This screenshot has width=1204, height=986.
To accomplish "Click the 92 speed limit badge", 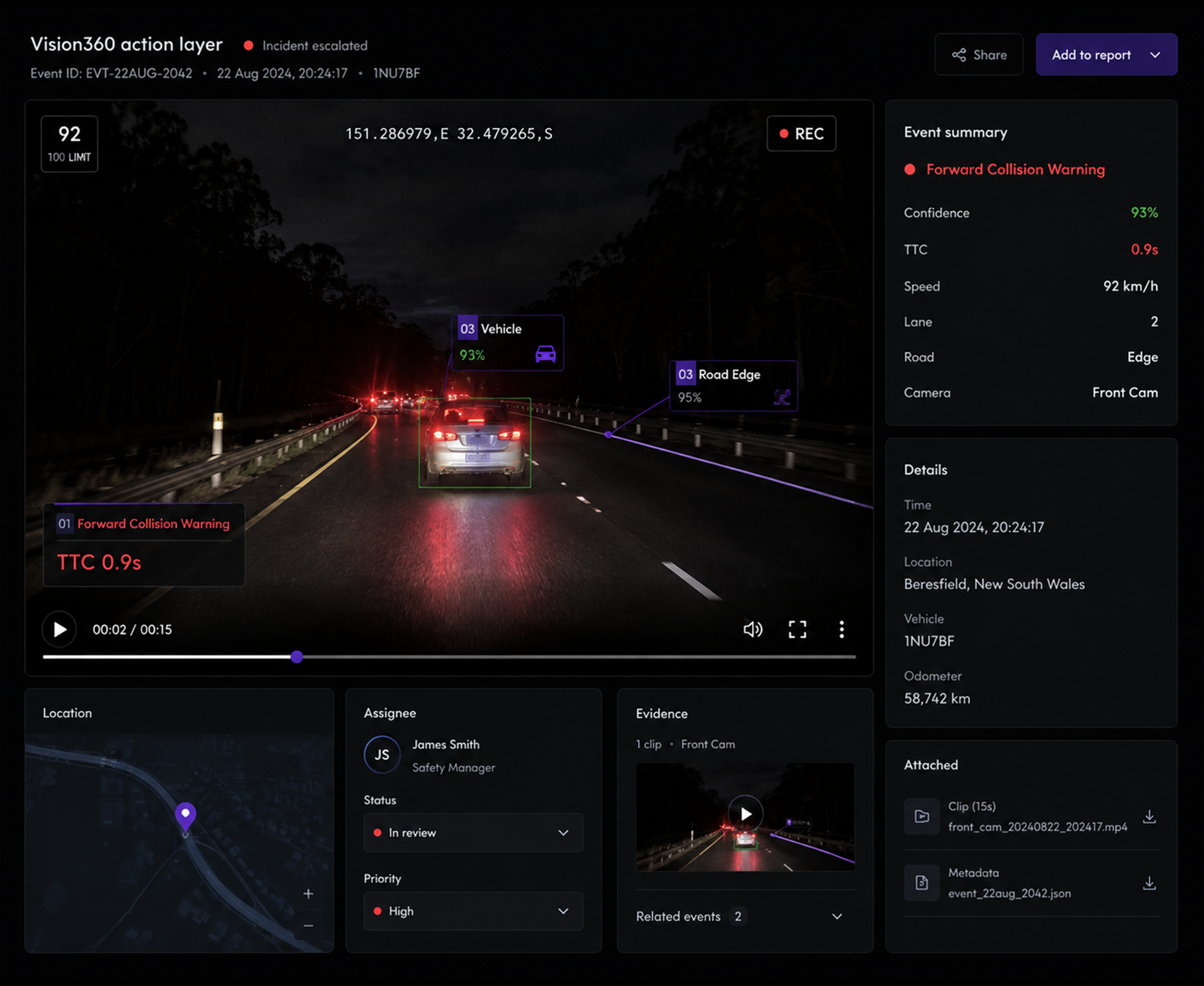I will pos(69,144).
